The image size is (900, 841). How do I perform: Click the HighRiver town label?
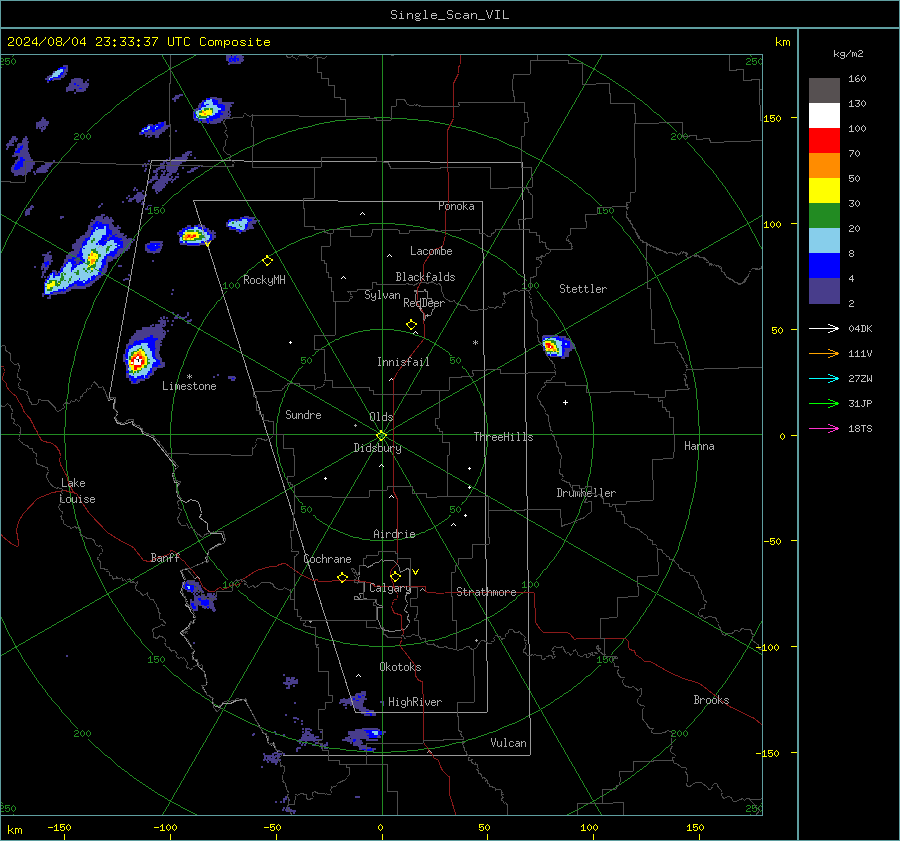click(x=415, y=702)
